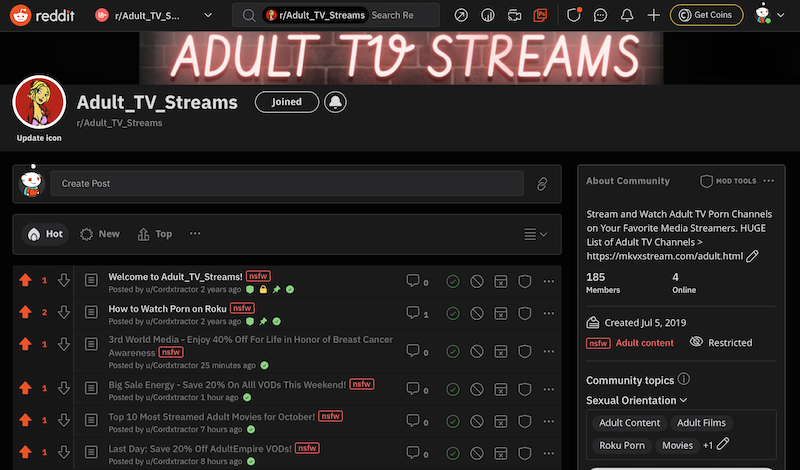The height and width of the screenshot is (470, 800).
Task: Approve the How to Watch on Roku post
Action: point(453,313)
